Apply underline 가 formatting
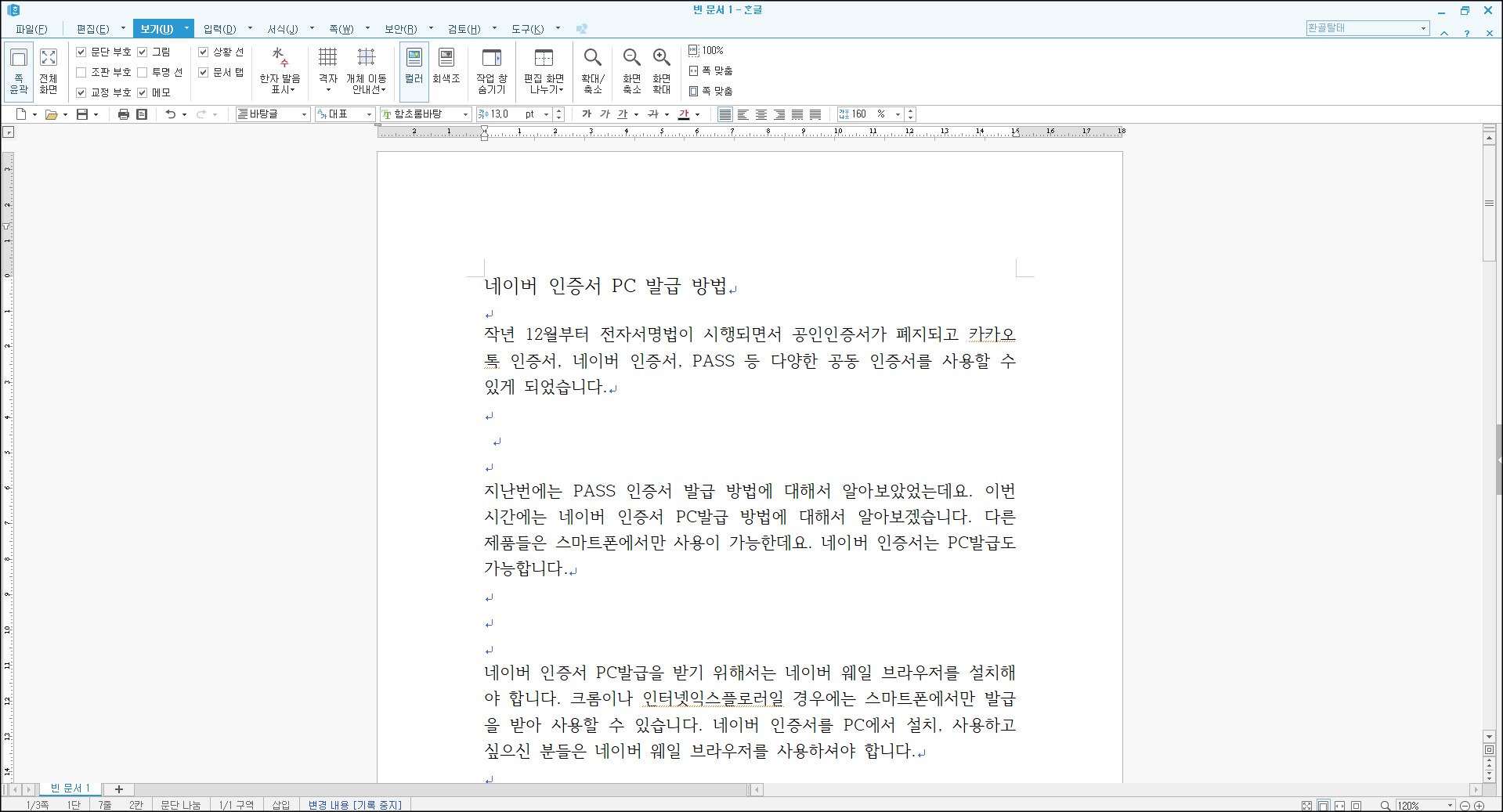Viewport: 1503px width, 812px height. 623,114
